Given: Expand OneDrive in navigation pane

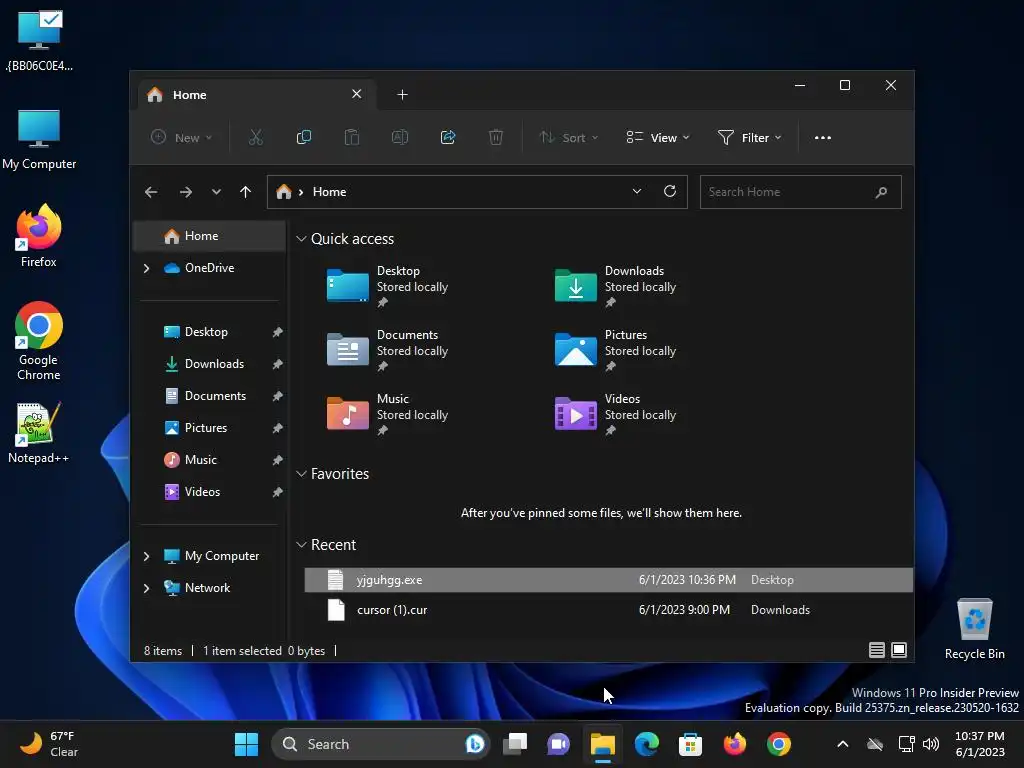Looking at the screenshot, I should pyautogui.click(x=146, y=268).
